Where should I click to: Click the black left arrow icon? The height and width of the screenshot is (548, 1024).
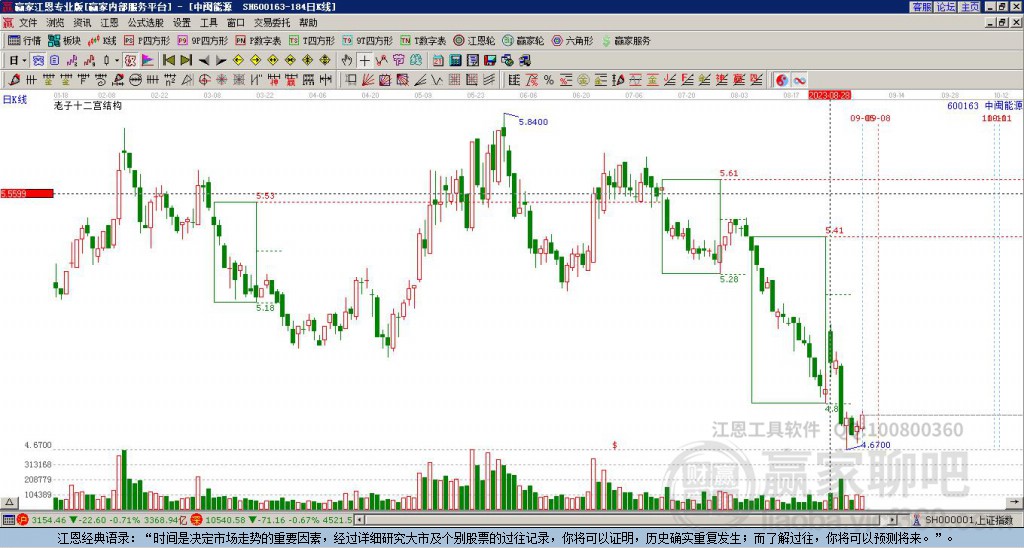[204, 61]
